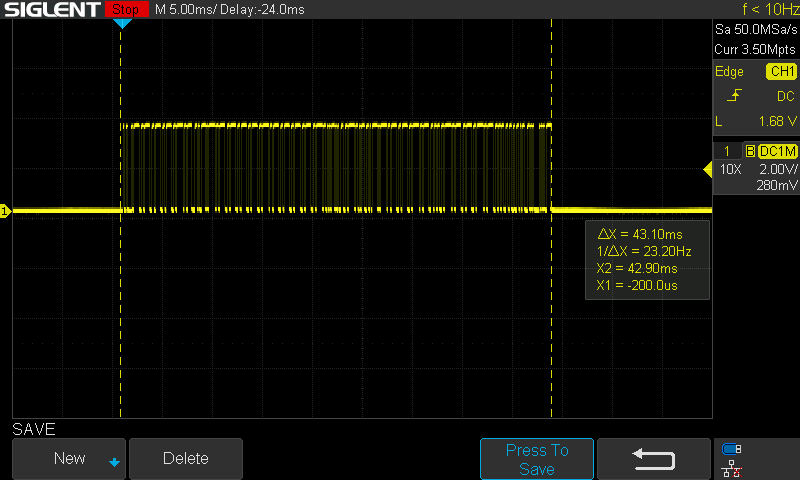Click the Curr 3.50Mpts memory depth text
The width and height of the screenshot is (800, 480).
[x=755, y=49]
